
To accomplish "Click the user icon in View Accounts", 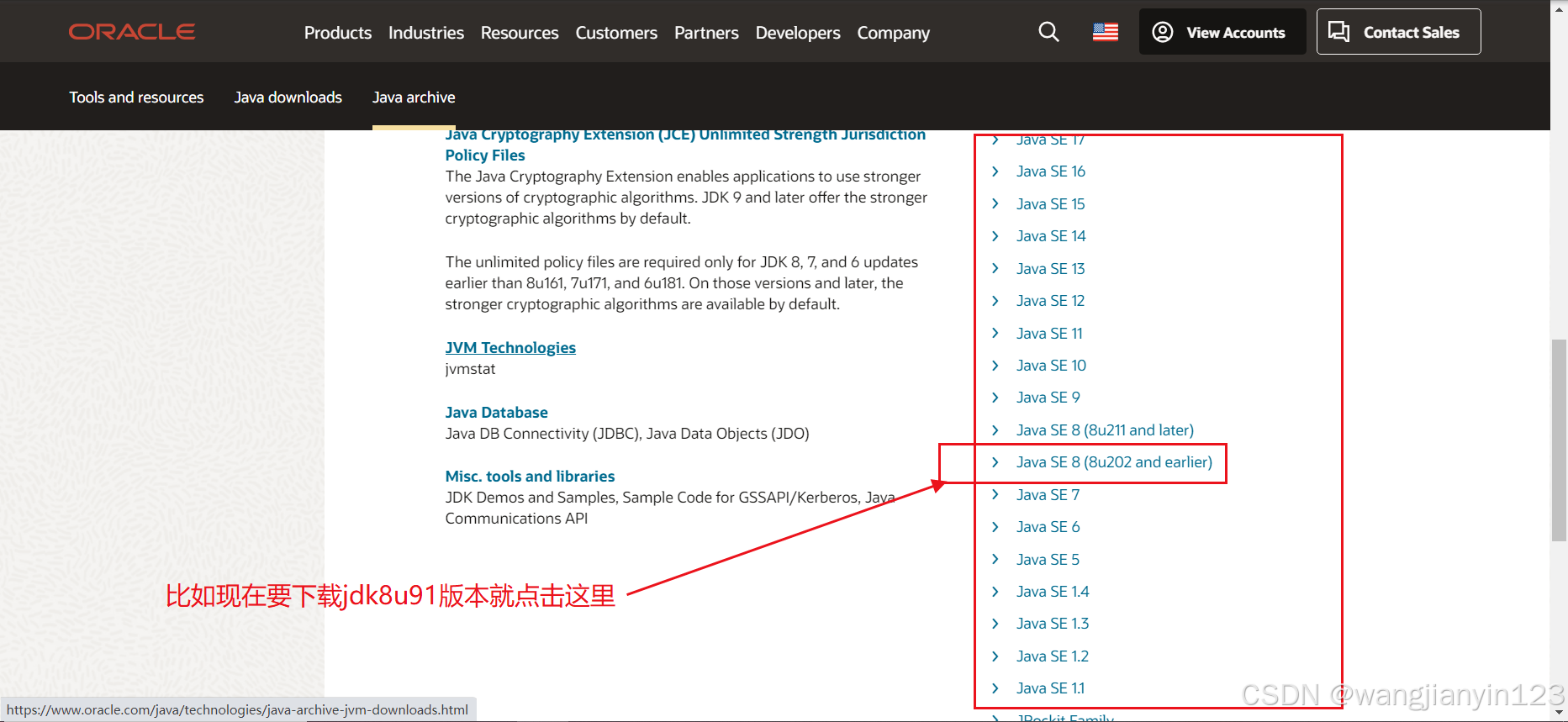I will point(1163,32).
